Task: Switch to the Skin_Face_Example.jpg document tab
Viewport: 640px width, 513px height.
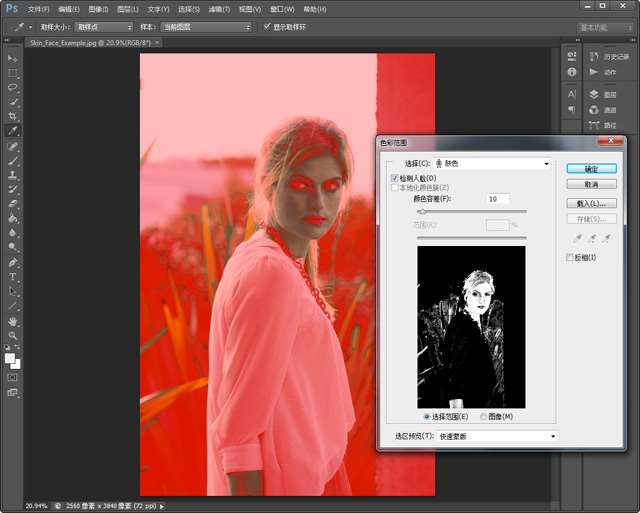Action: 92,43
